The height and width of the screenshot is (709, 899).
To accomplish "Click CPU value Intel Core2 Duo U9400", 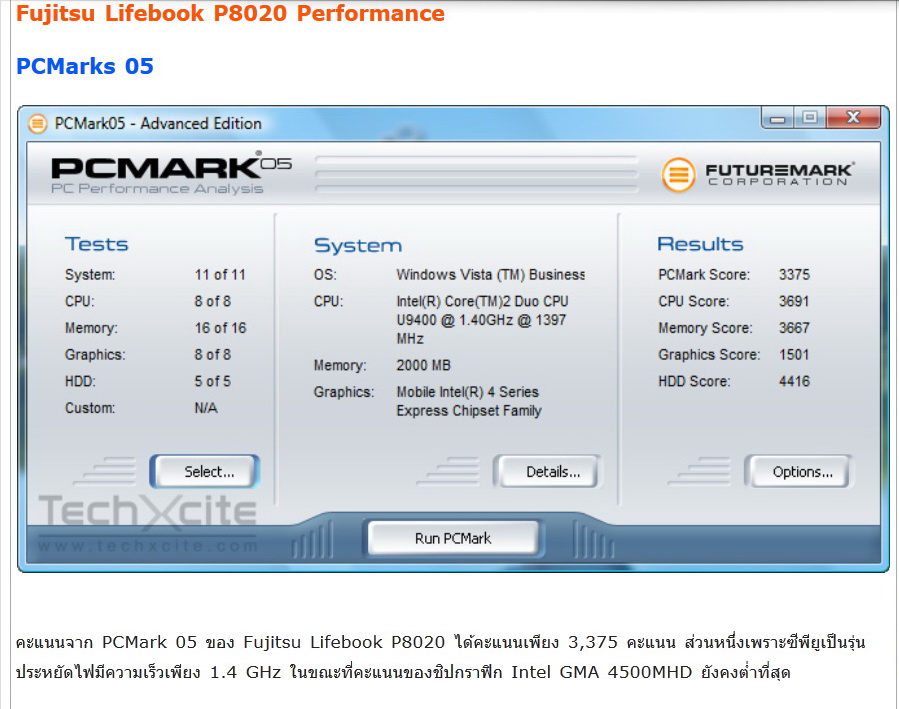I will point(482,320).
